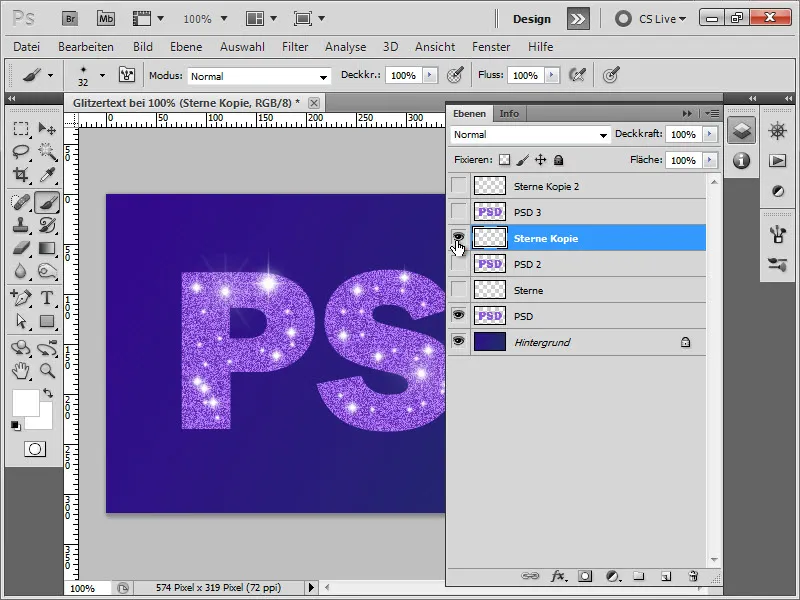800x600 pixels.
Task: Select the 3D Camera Rotate tool
Action: [x=47, y=348]
